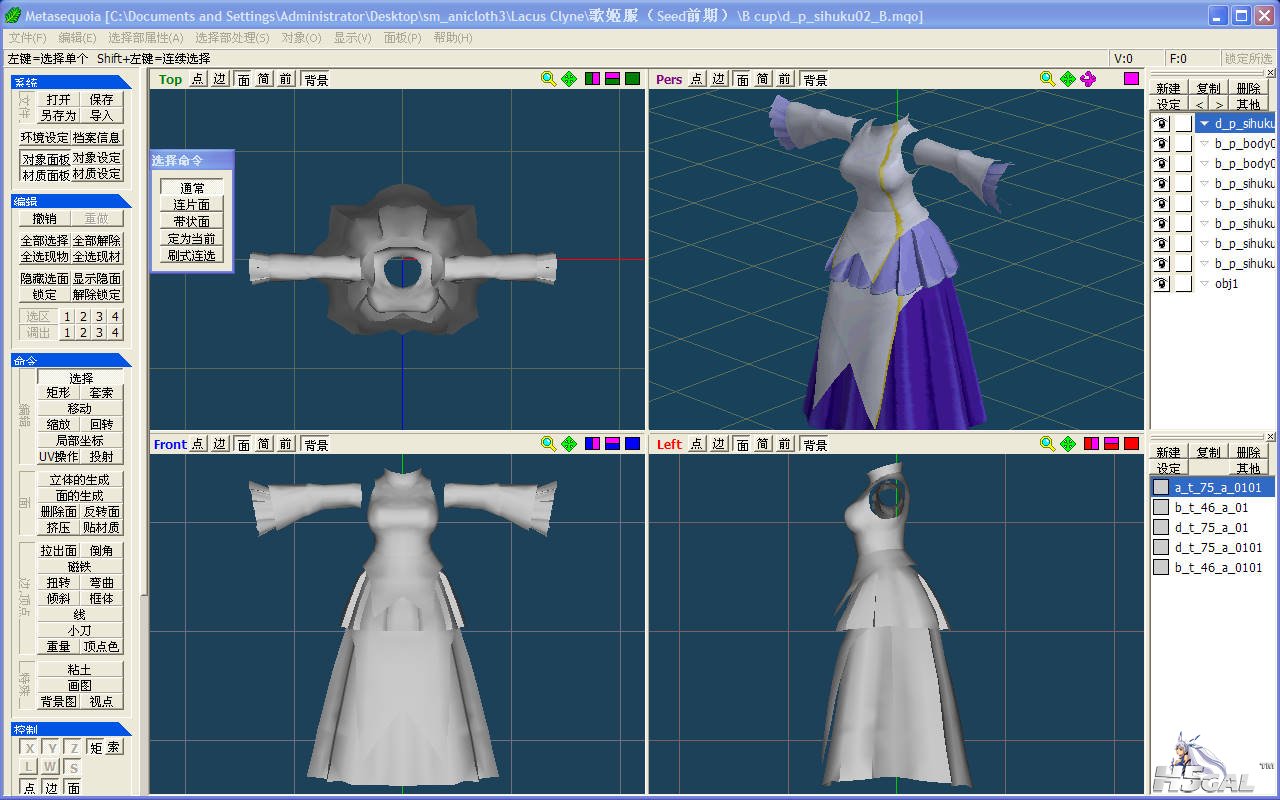Toggle visibility of the d_p_sihuku object

(x=1161, y=124)
